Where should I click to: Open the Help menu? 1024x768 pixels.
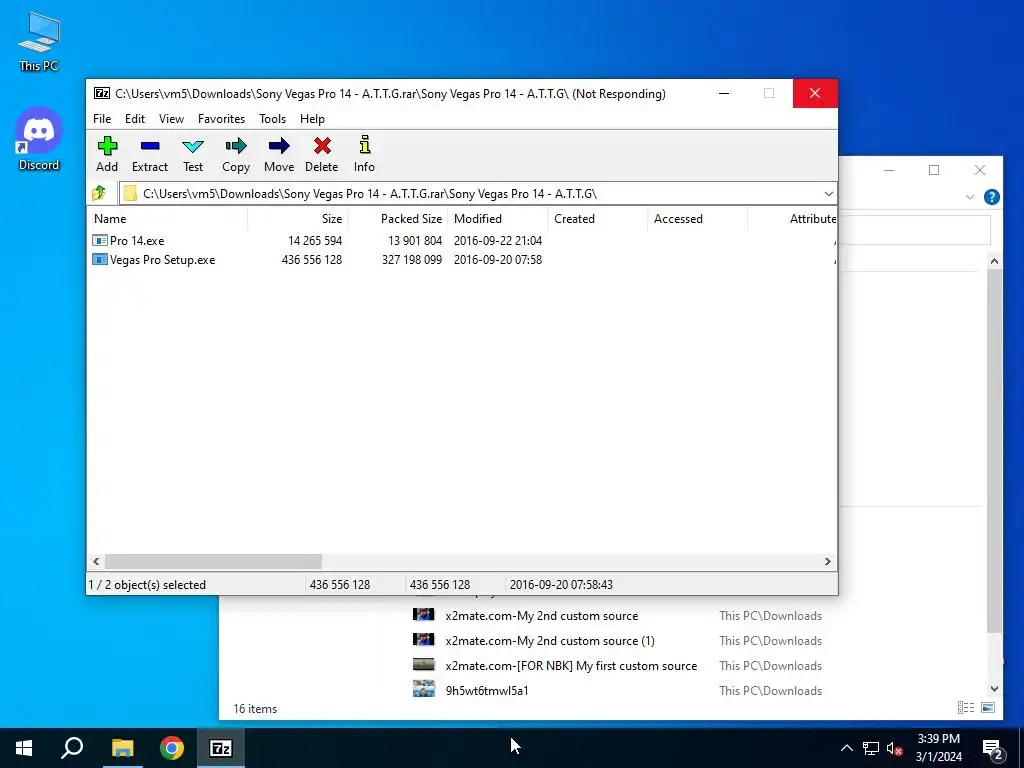point(312,119)
